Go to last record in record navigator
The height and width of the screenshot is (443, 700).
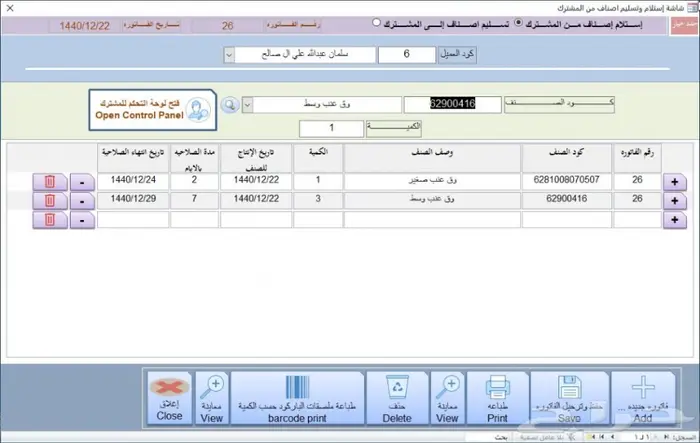pyautogui.click(x=602, y=437)
